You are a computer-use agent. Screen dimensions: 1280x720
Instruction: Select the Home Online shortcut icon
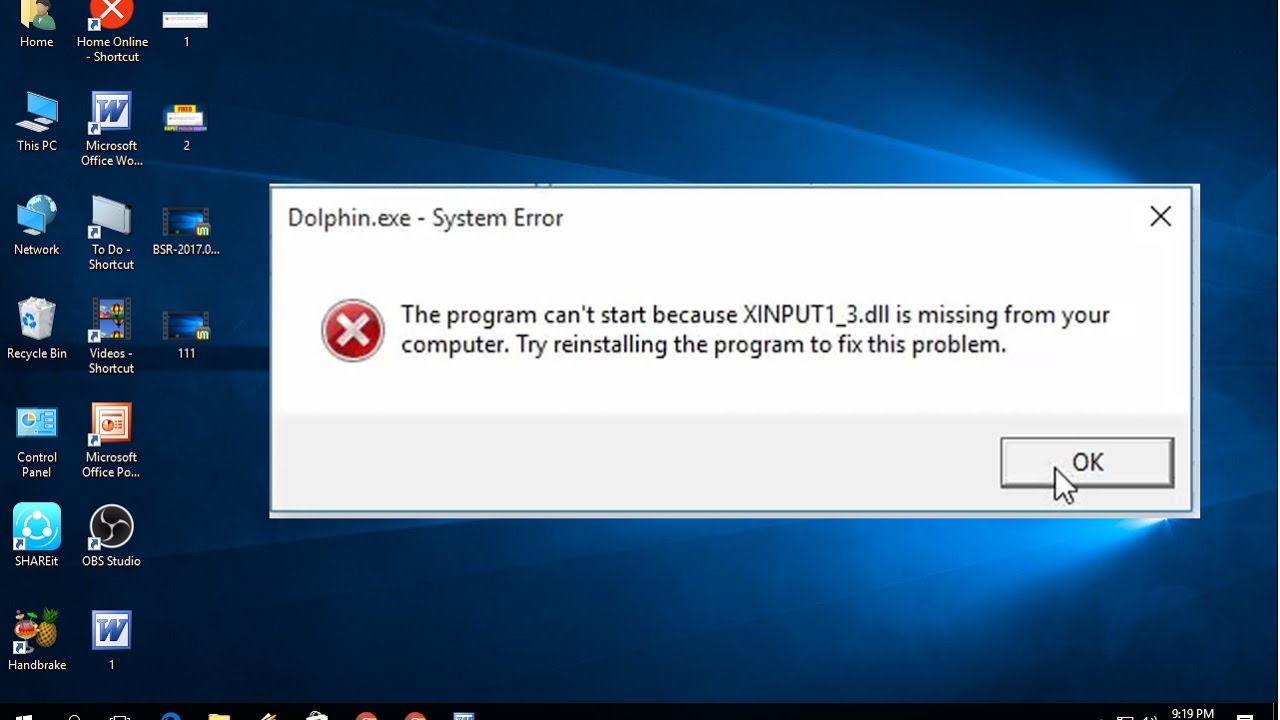pyautogui.click(x=112, y=32)
